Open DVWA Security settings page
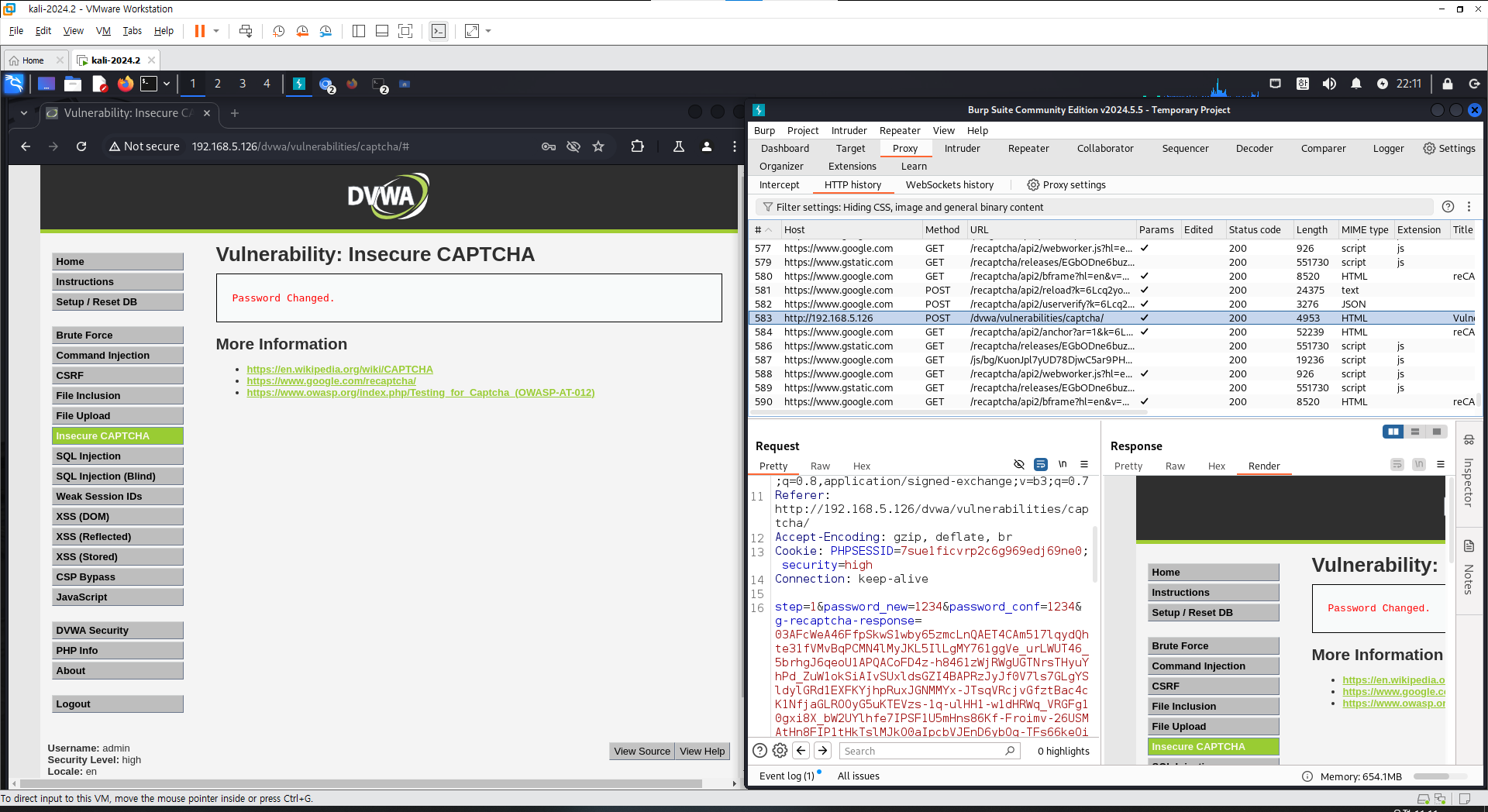 [118, 631]
